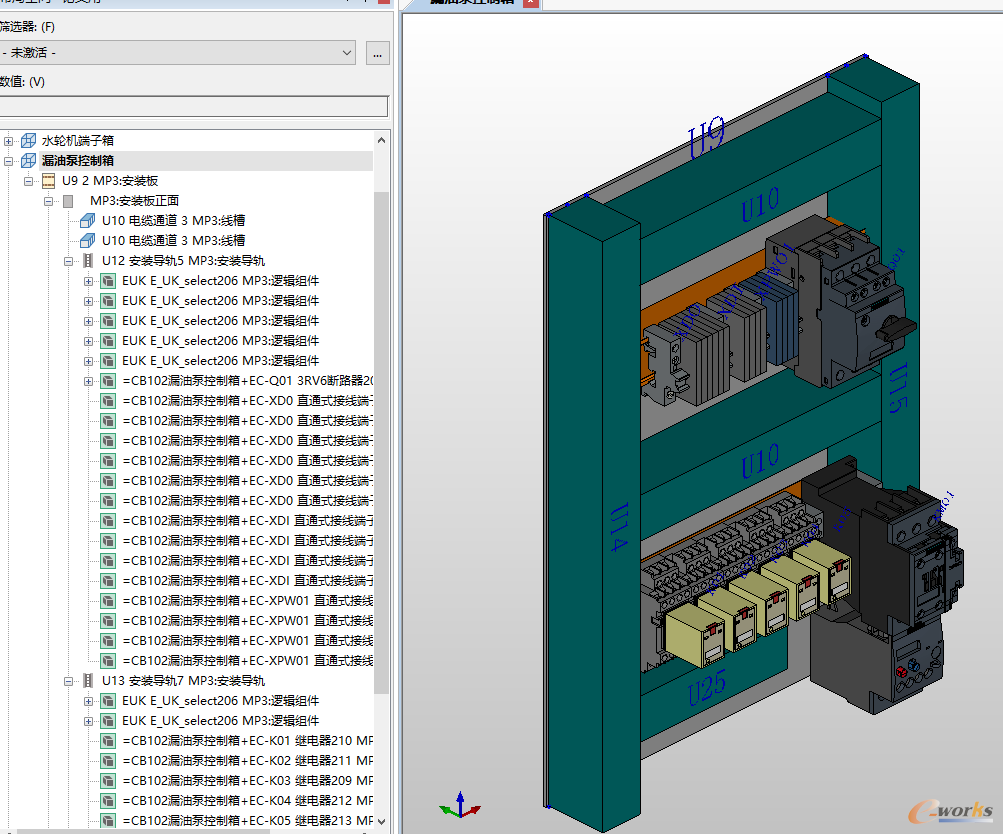Click the 水轮机端子箱 layout space icon
Image resolution: width=1003 pixels, height=834 pixels.
(x=28, y=141)
